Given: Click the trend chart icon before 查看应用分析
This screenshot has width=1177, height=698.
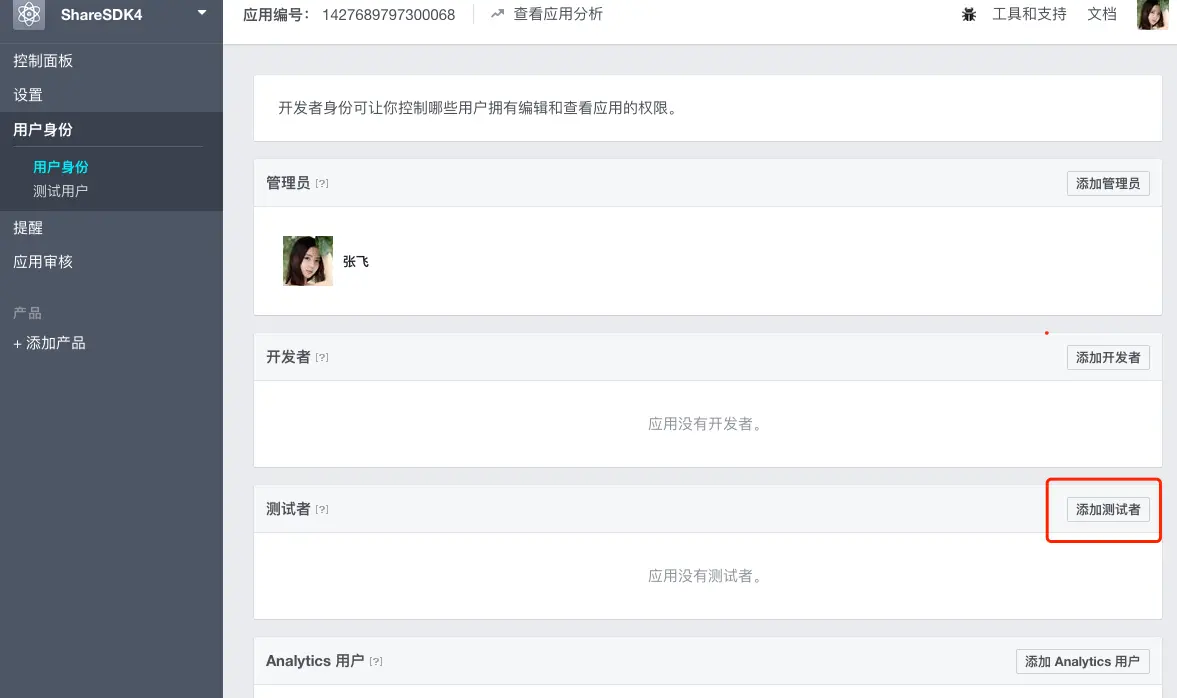Looking at the screenshot, I should point(497,14).
